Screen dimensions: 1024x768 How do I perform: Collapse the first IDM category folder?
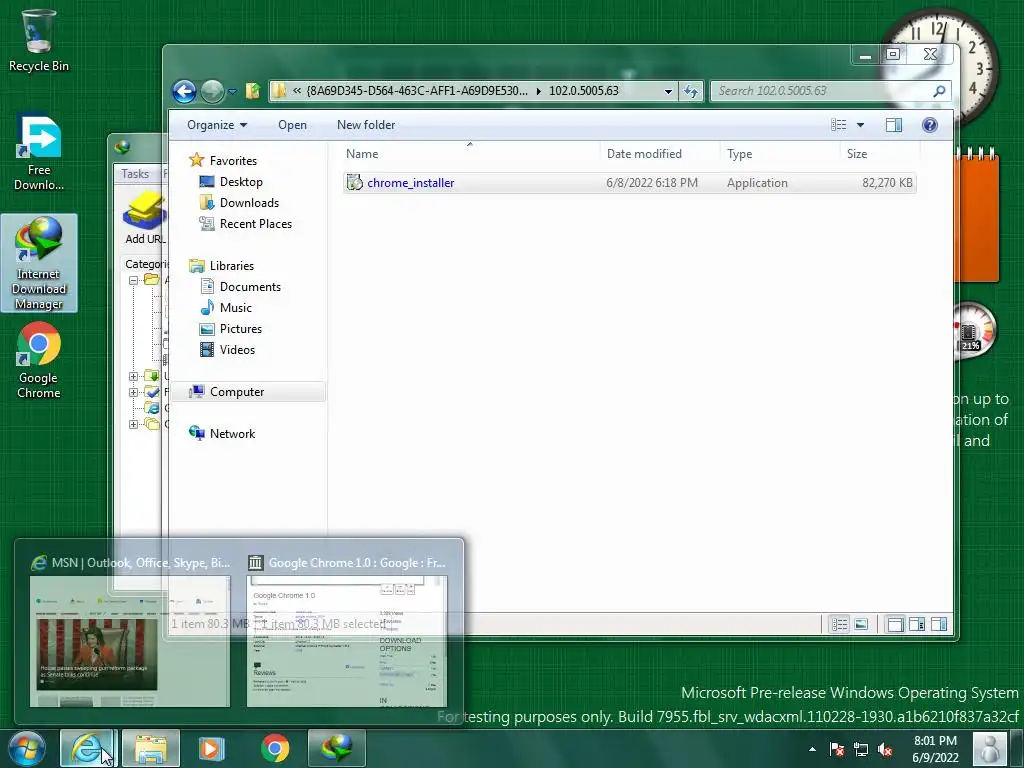coord(133,280)
